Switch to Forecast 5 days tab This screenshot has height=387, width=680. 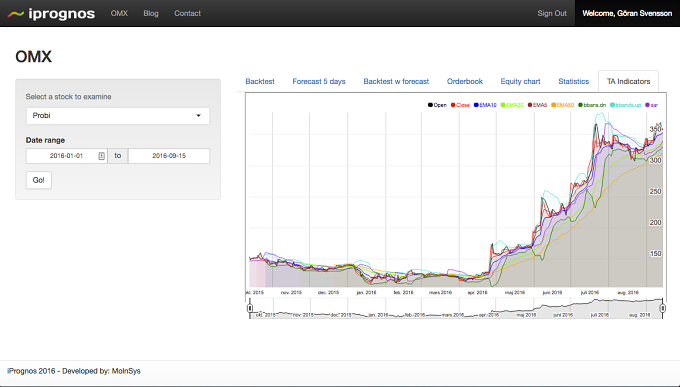coord(319,81)
